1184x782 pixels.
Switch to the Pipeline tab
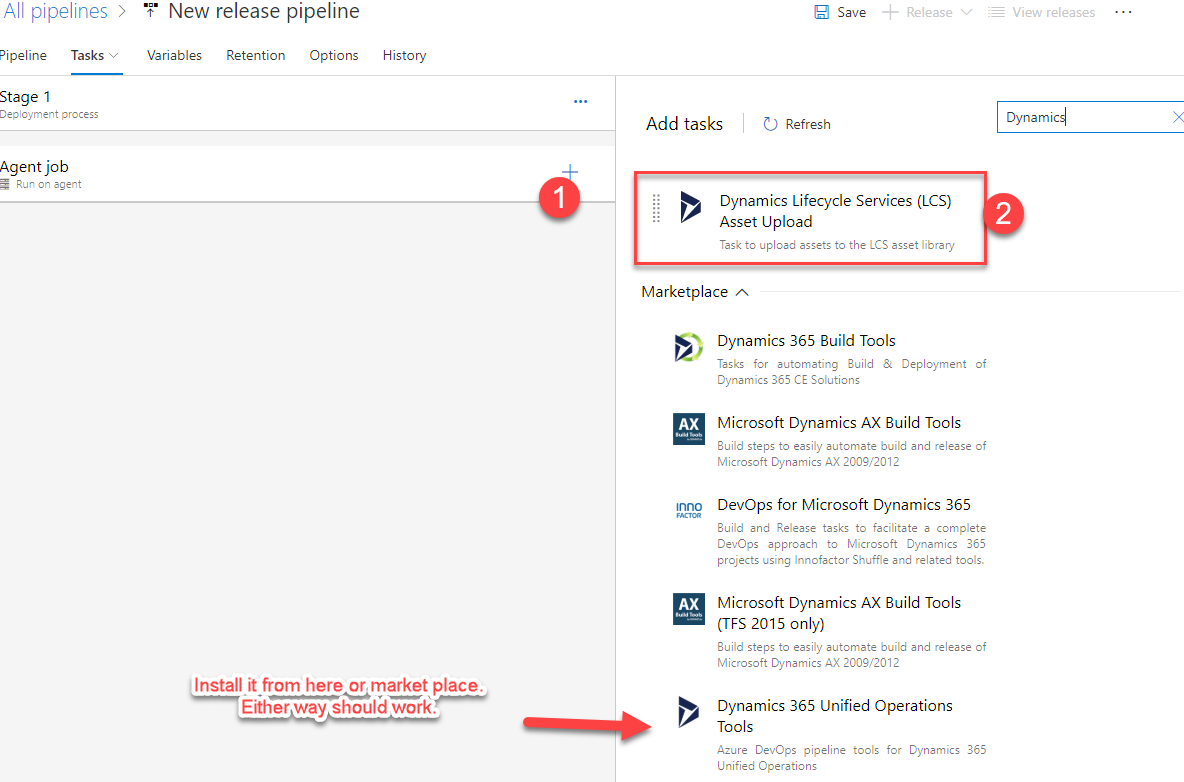tap(23, 55)
